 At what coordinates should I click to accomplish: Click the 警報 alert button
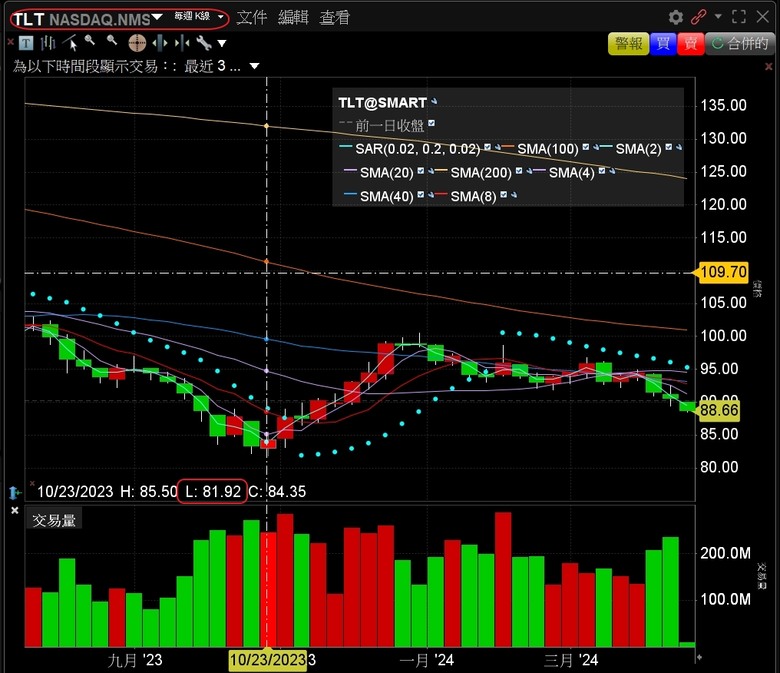[x=628, y=44]
